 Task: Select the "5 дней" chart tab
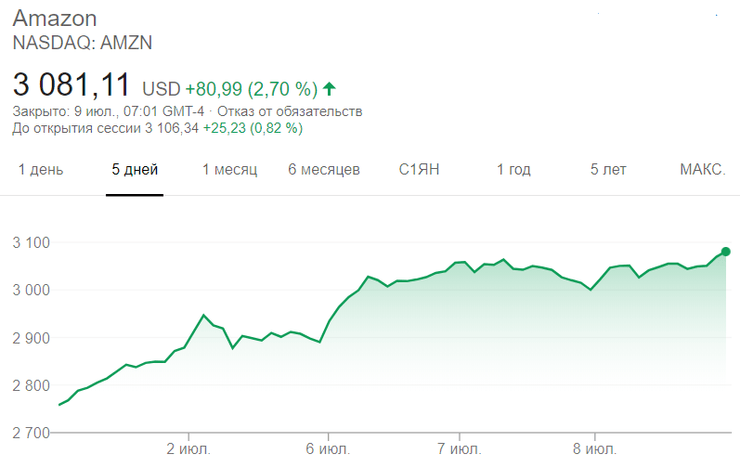(135, 170)
